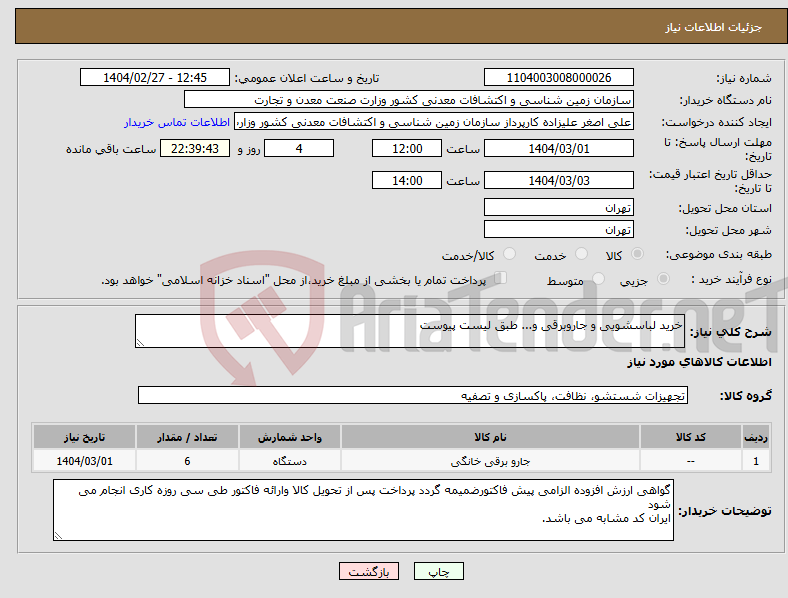Click the جزئیات اطلاعات نیاز page header

713,27
